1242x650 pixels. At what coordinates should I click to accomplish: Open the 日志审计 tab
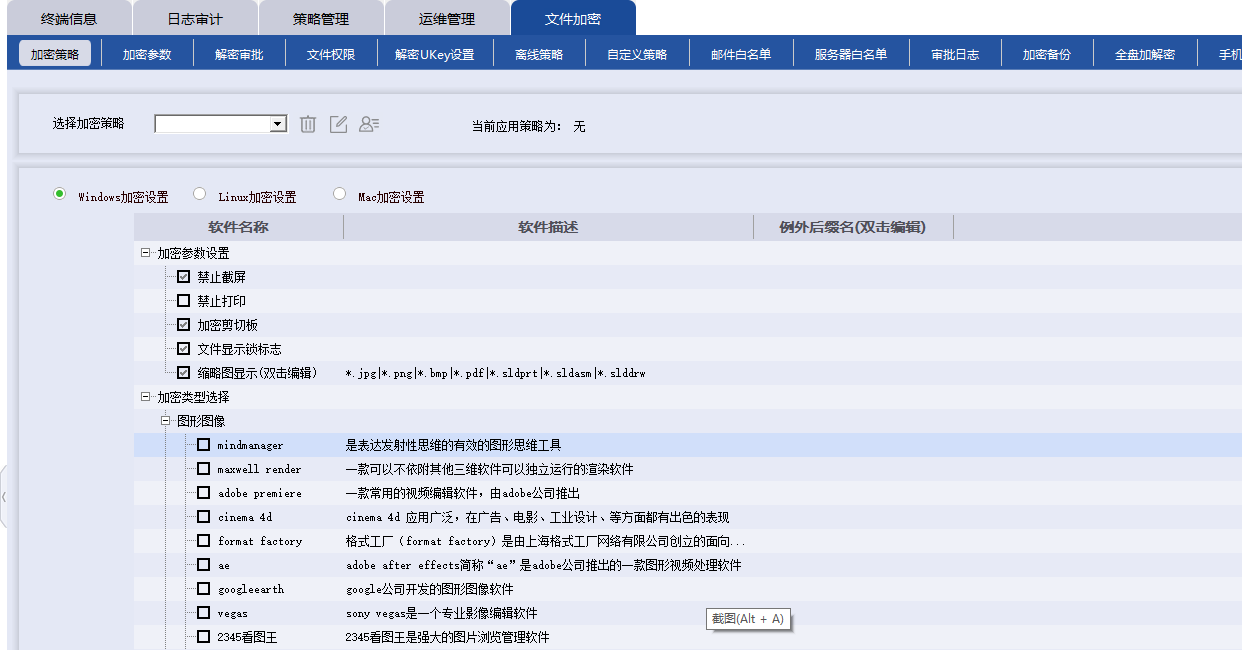point(195,19)
